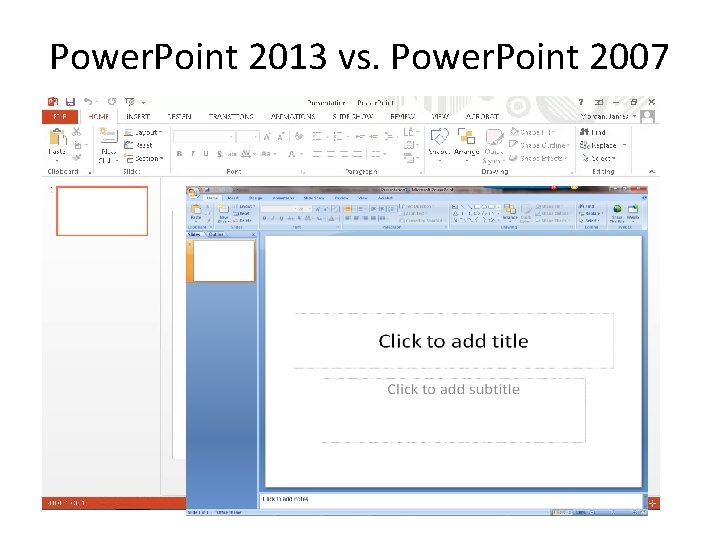Open Font group dialog launcher in 2013
The width and height of the screenshot is (720, 540).
click(x=302, y=172)
